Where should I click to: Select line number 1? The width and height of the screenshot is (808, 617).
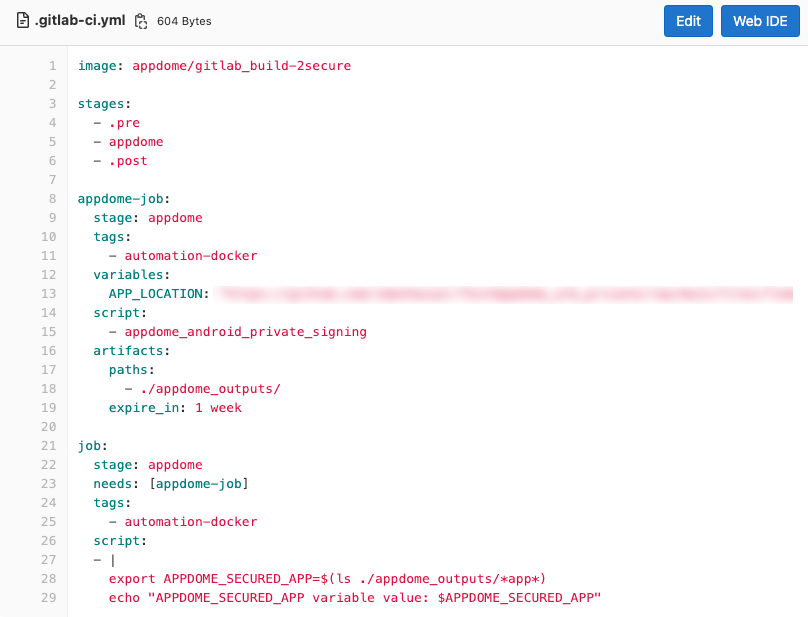pos(50,65)
